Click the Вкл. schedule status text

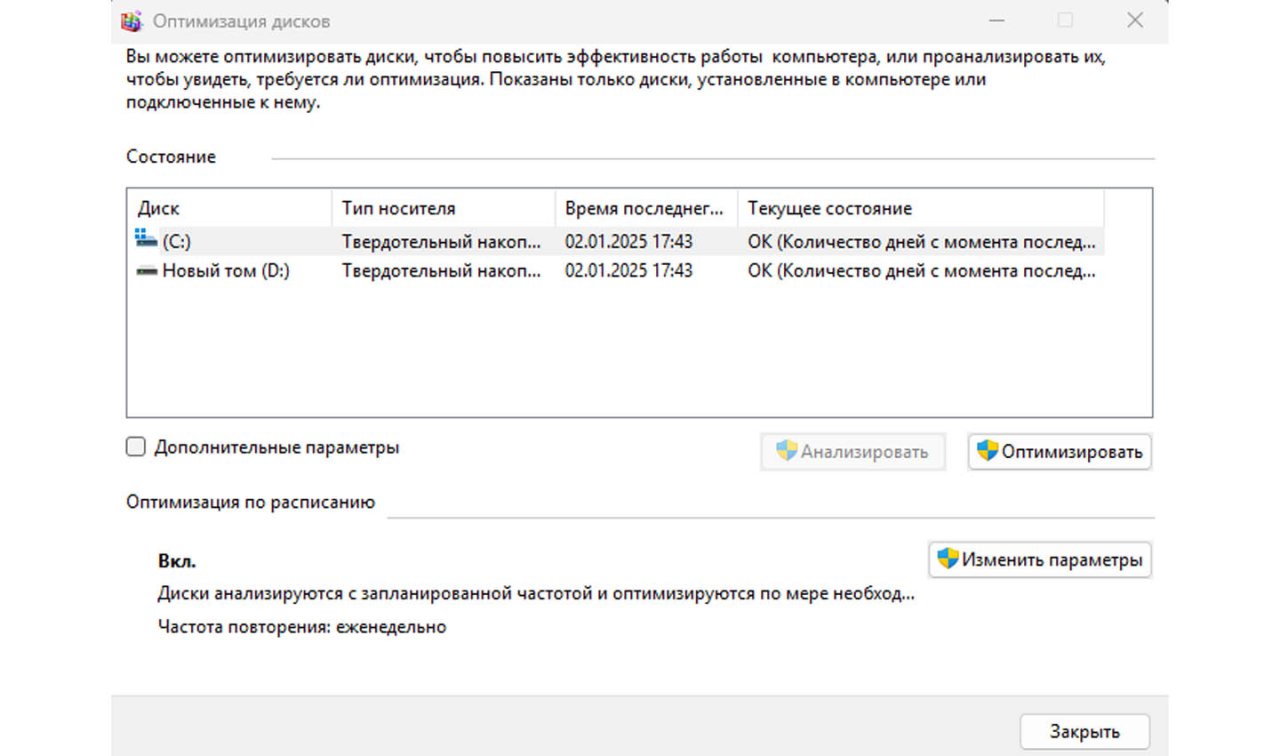pyautogui.click(x=177, y=561)
